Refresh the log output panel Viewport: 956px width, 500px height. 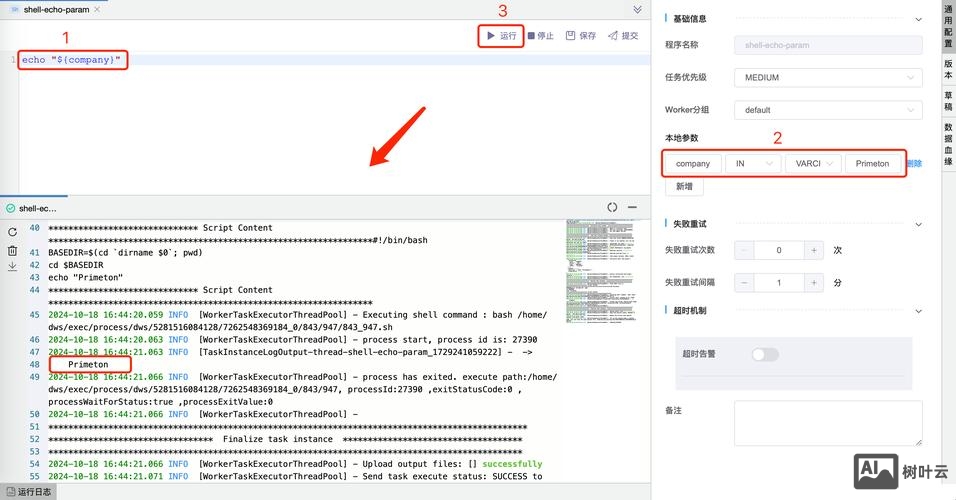pyautogui.click(x=12, y=232)
